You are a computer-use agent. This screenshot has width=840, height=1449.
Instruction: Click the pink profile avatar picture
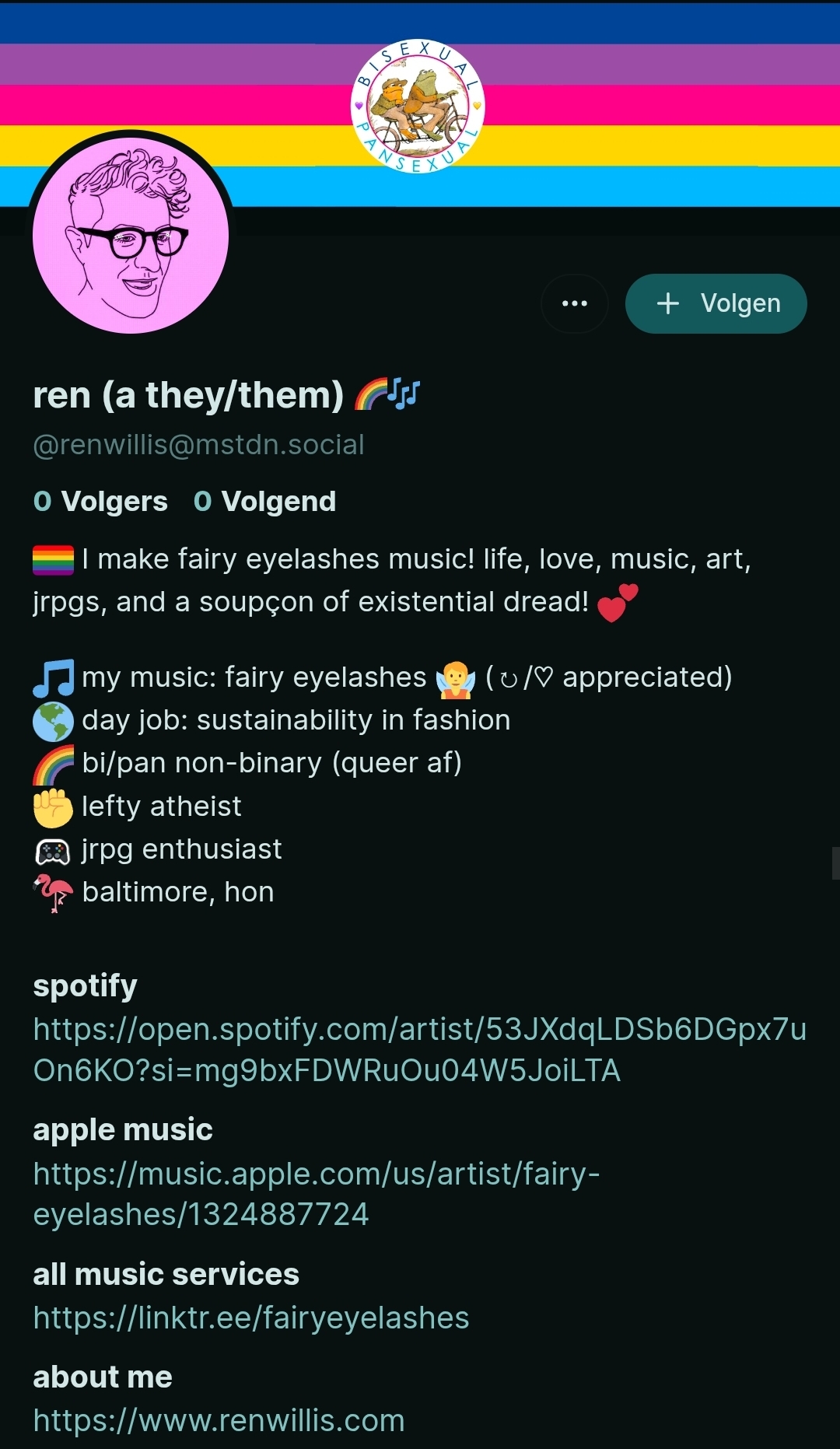pyautogui.click(x=131, y=236)
